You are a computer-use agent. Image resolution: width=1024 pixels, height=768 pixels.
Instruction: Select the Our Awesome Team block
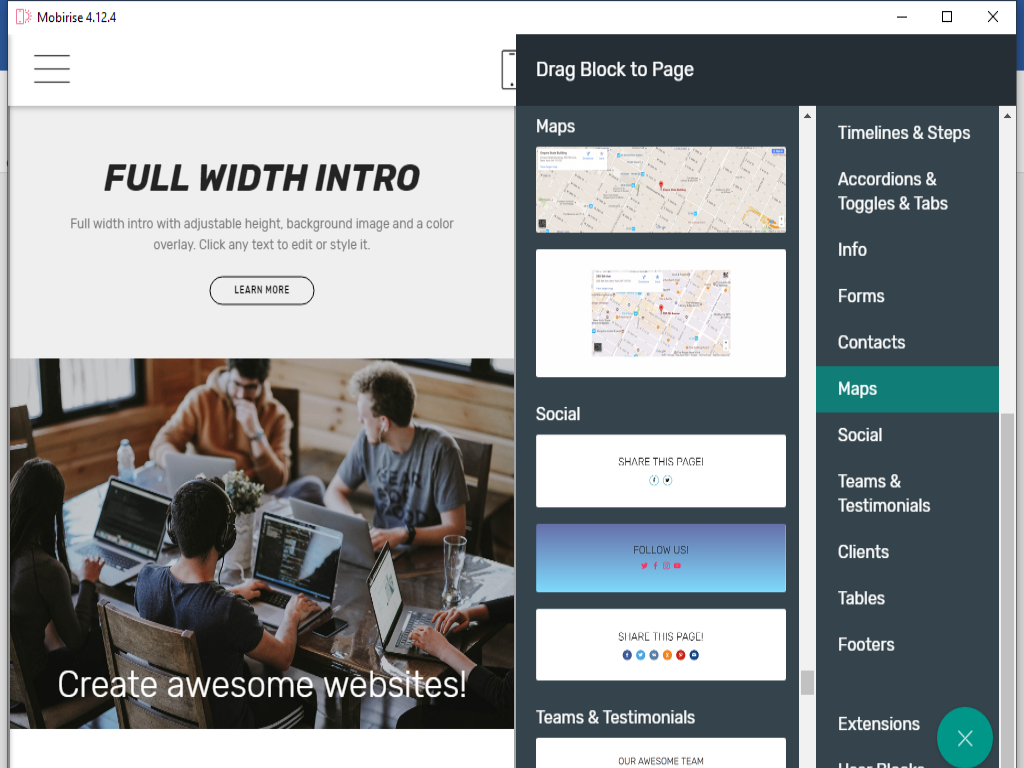(660, 754)
